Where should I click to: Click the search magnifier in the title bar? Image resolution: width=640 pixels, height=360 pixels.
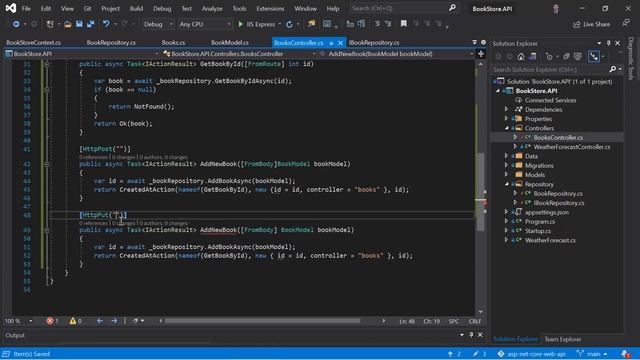(452, 8)
